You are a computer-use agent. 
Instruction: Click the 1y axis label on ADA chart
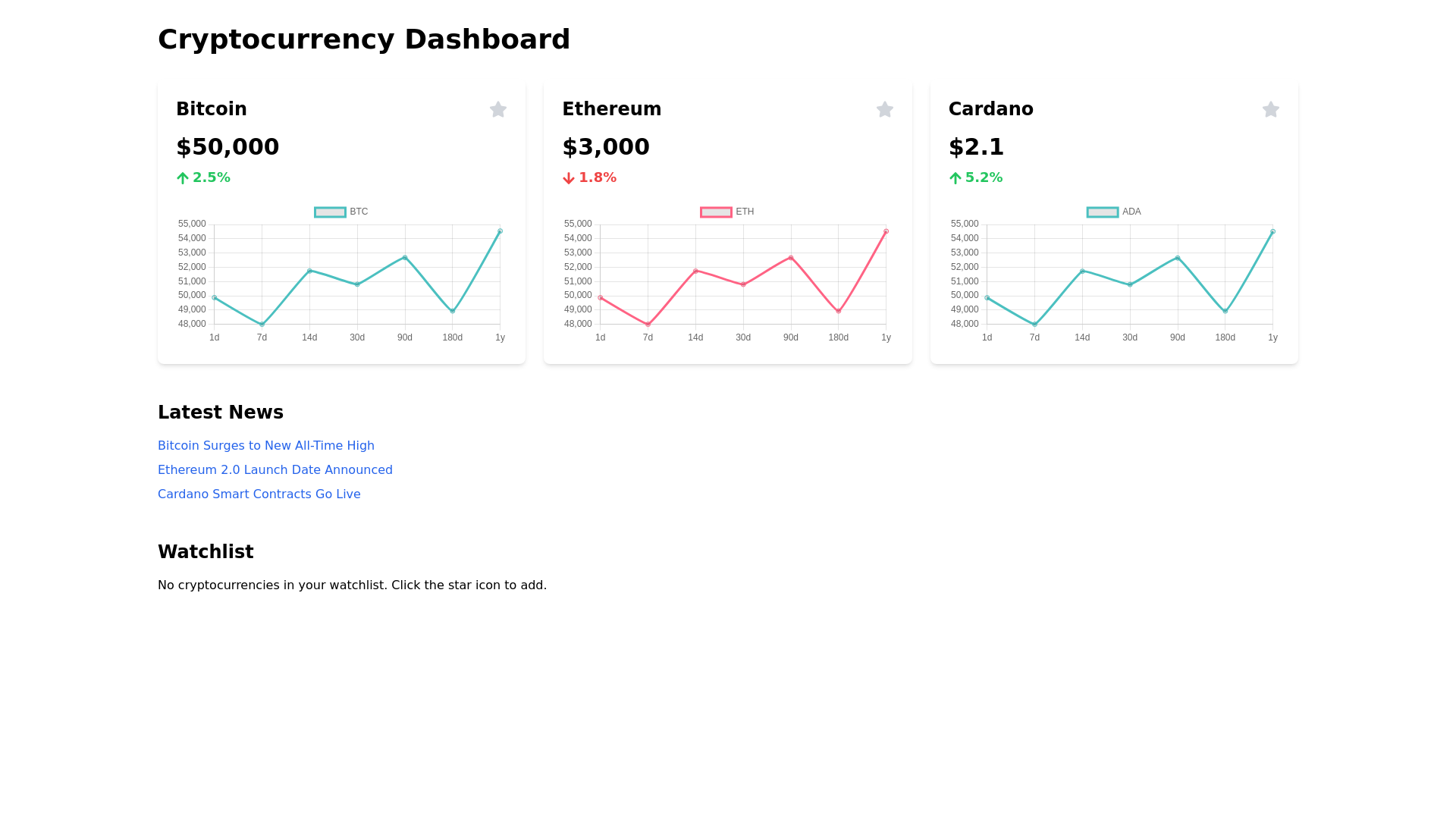(1272, 337)
